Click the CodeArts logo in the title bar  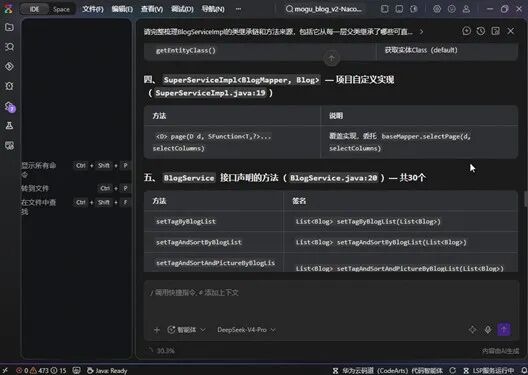[x=8, y=9]
